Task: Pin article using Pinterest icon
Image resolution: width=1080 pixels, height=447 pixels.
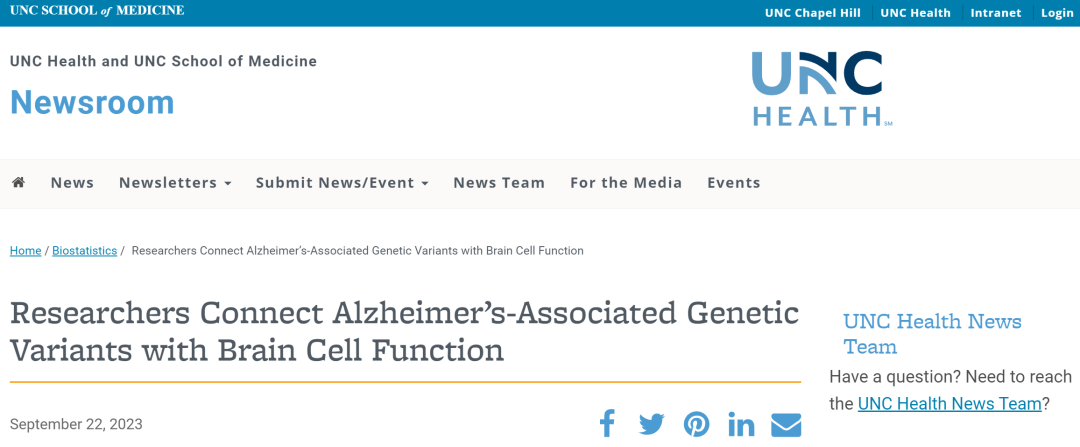Action: [x=696, y=424]
